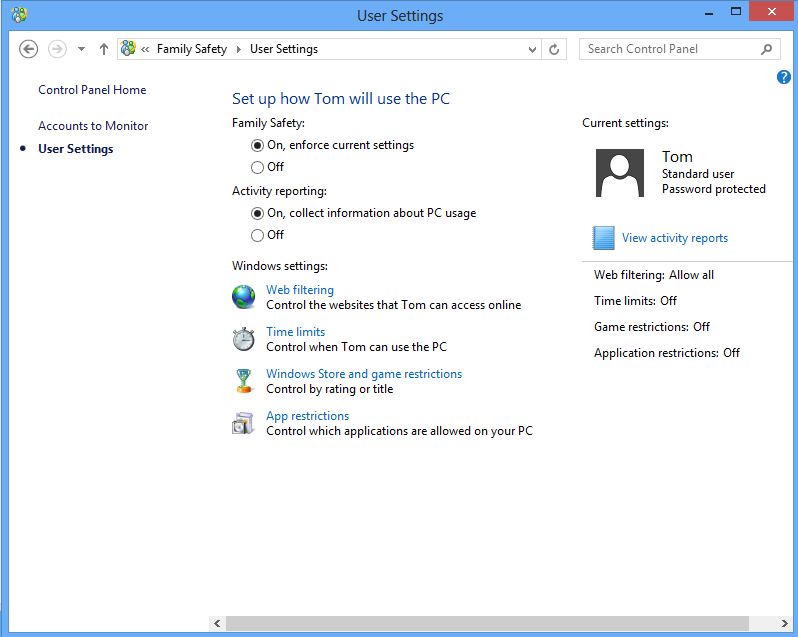
Task: Close the User Settings window
Action: (772, 12)
